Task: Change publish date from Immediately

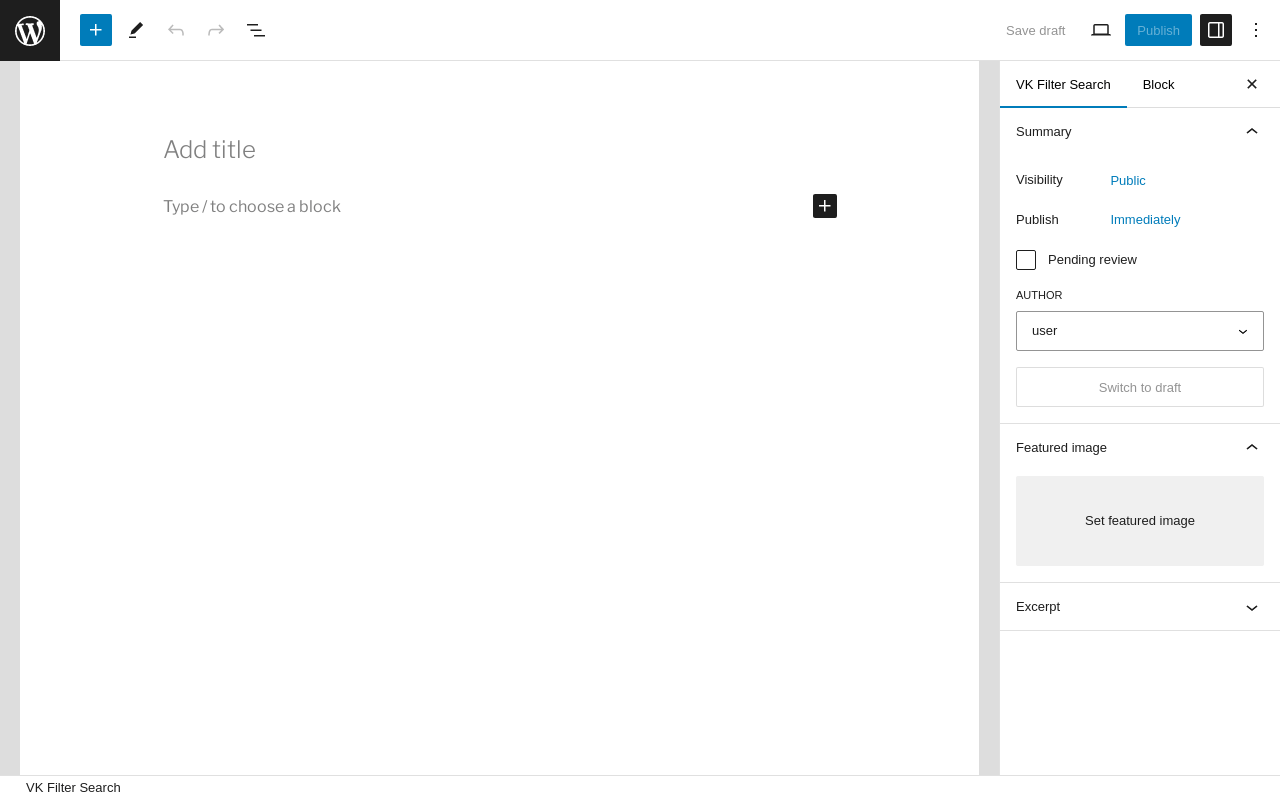Action: coord(1145,219)
